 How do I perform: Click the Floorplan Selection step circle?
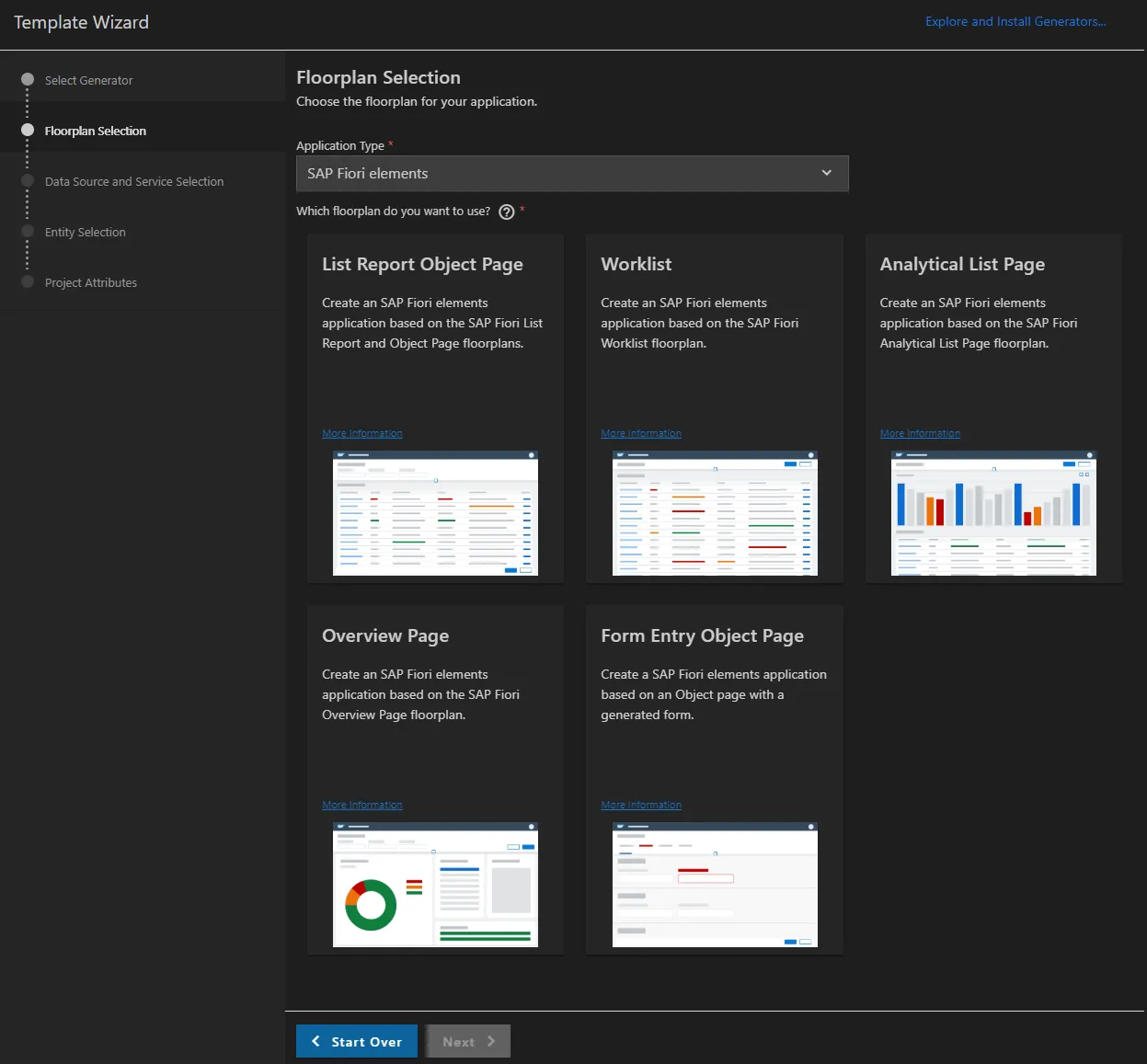tap(28, 130)
